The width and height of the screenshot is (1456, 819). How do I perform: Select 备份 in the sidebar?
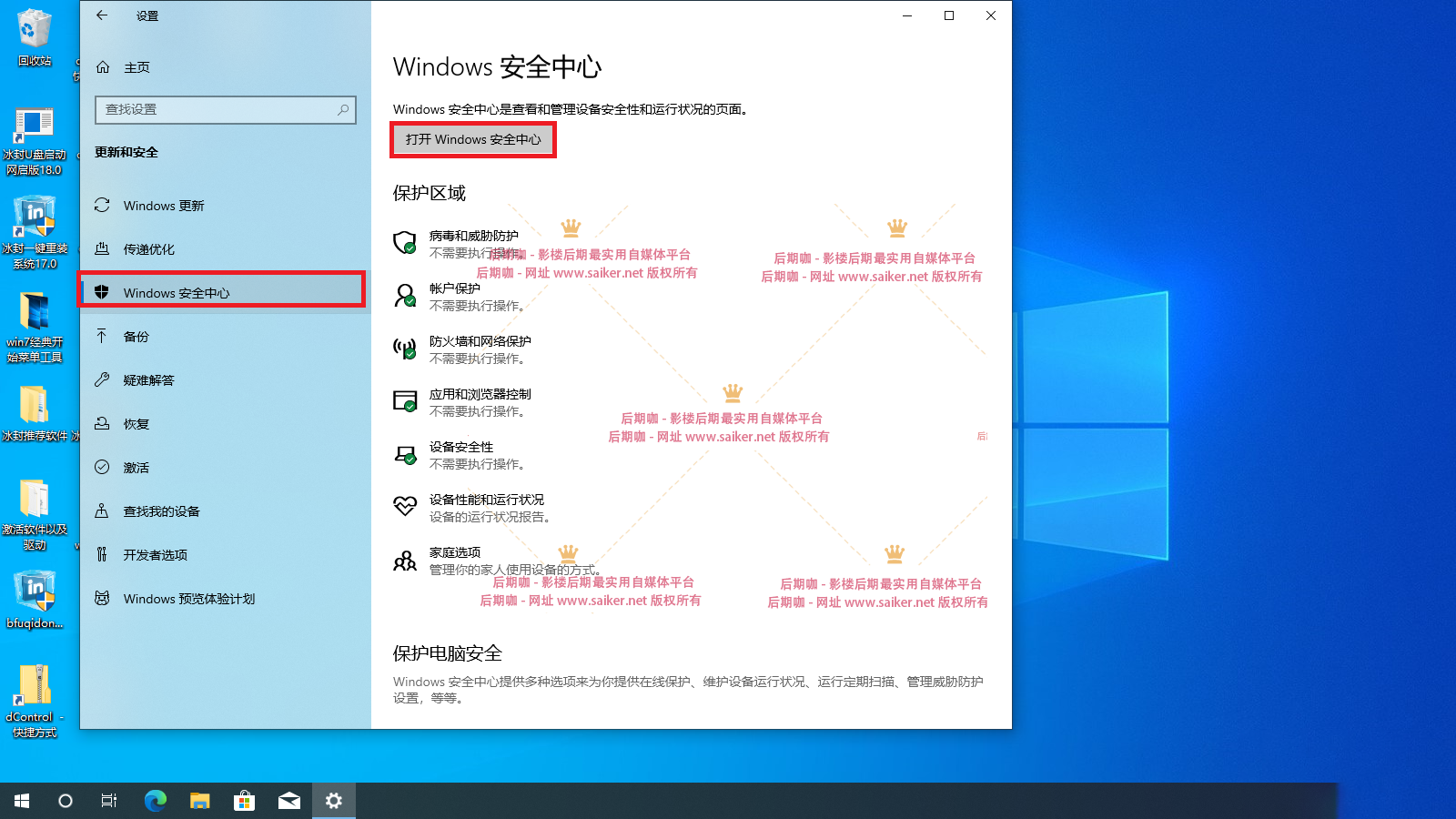226,336
